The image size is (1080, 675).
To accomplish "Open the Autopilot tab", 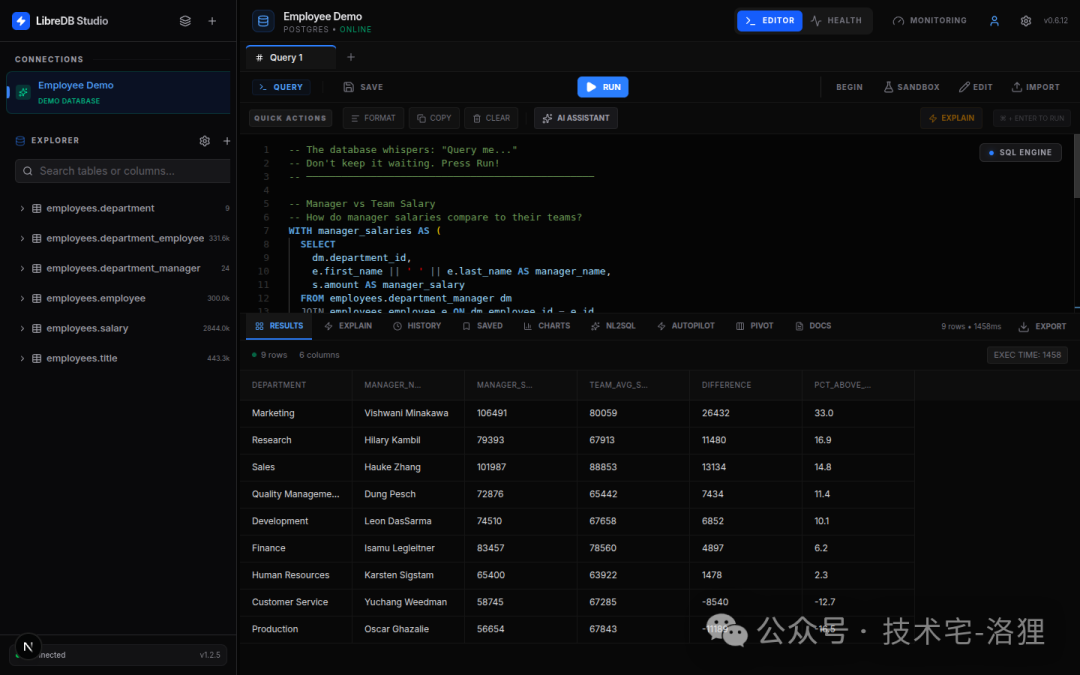I will [685, 326].
